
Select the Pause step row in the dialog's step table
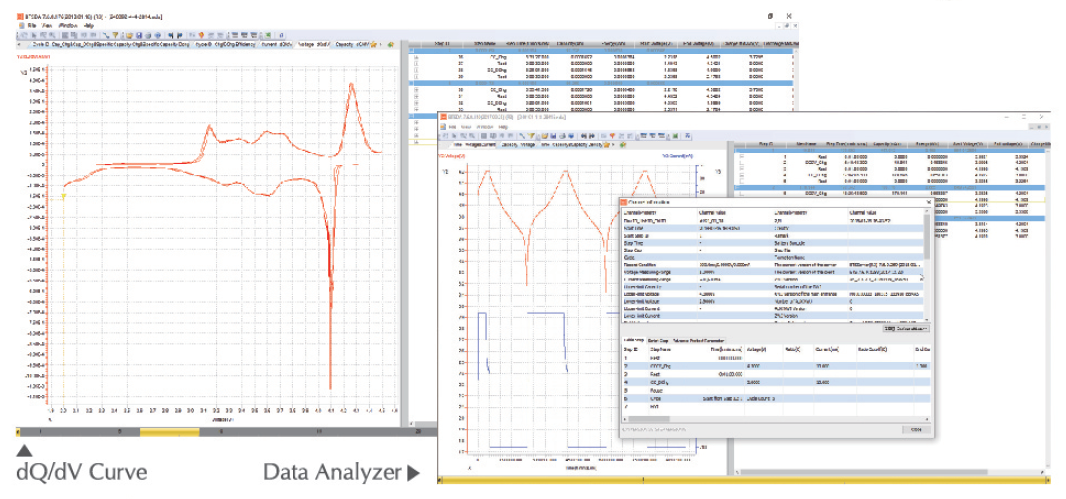pos(776,390)
